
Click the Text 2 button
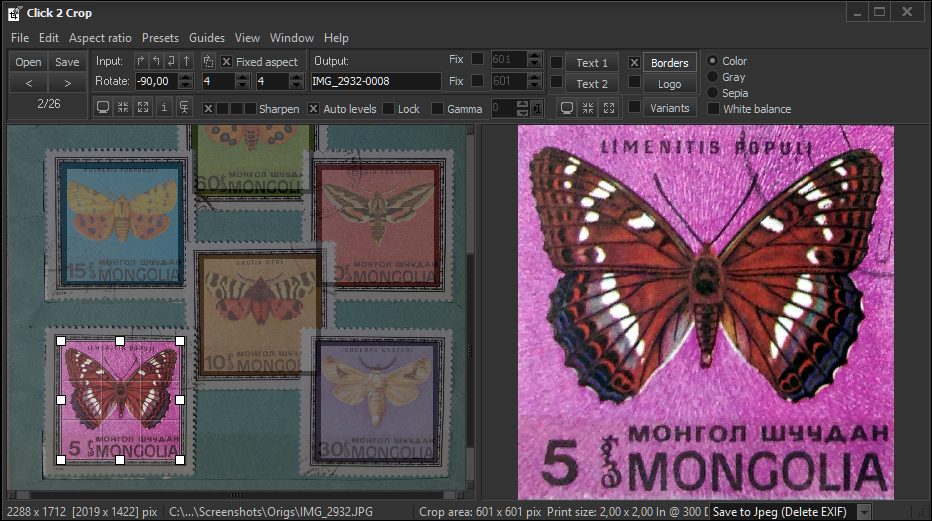tap(591, 84)
